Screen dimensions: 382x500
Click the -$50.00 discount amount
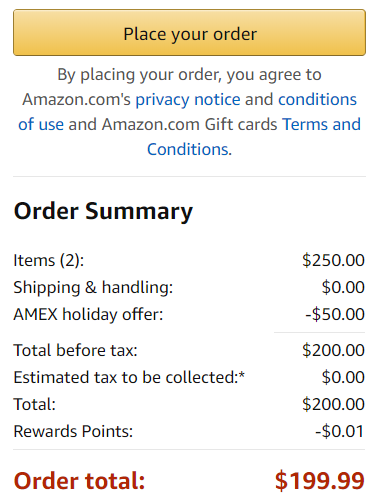point(335,314)
